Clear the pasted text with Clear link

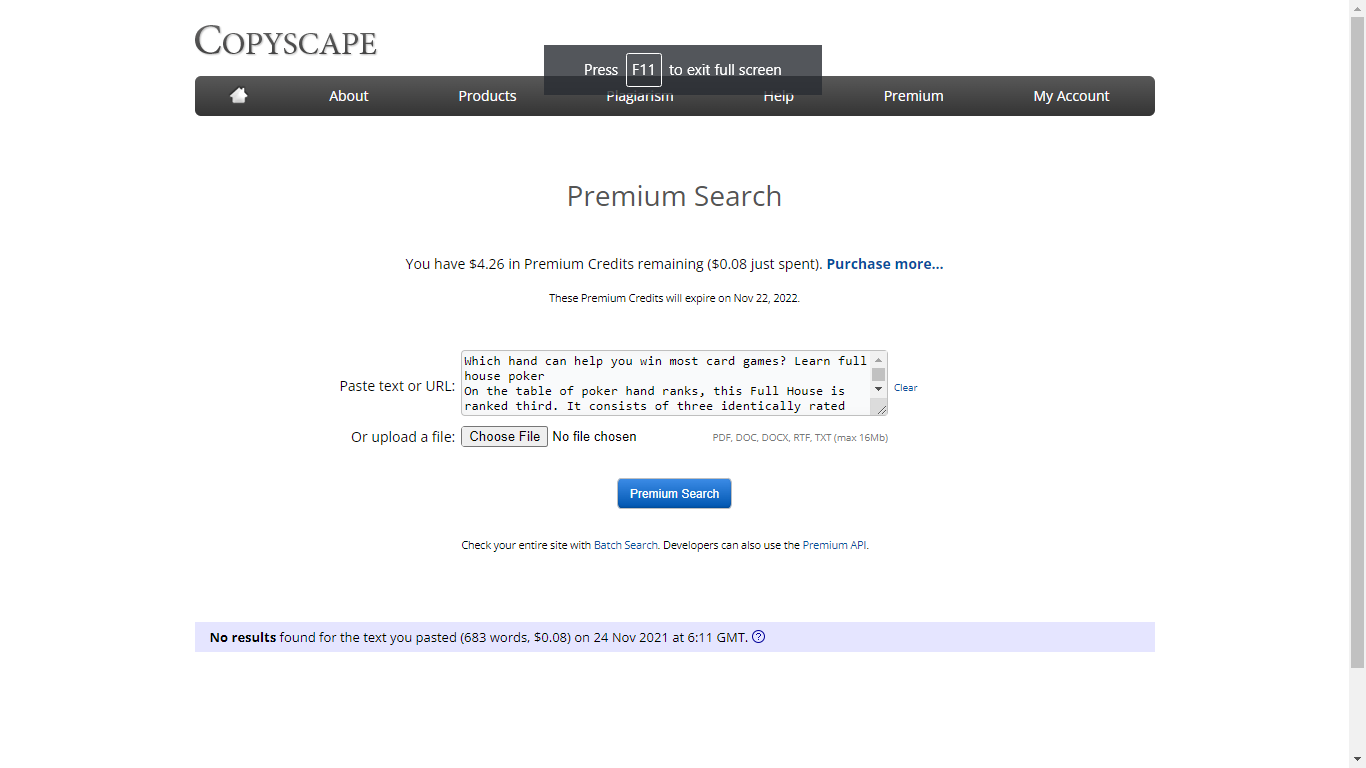905,388
